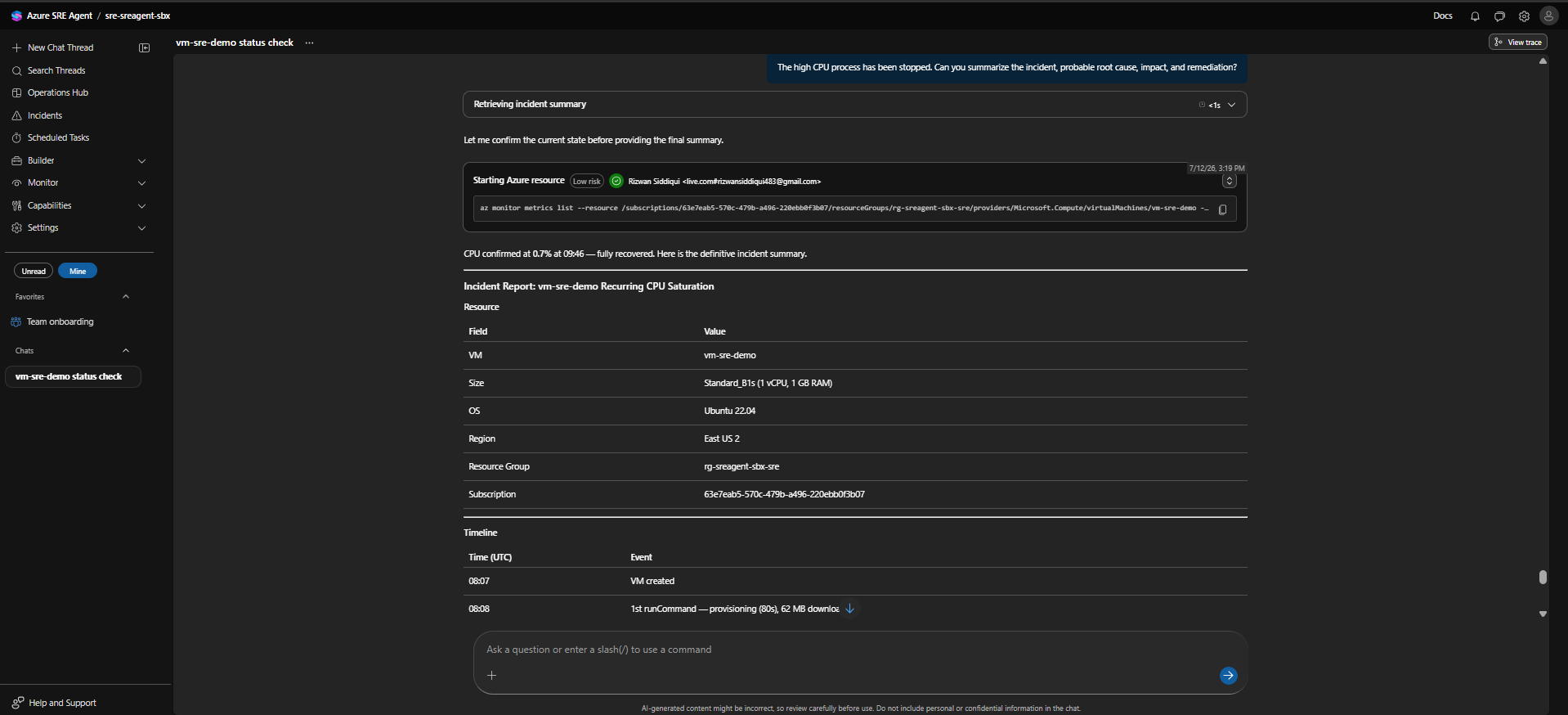Collapse the Favorites section
Viewport: 1568px width, 715px height.
coord(126,297)
